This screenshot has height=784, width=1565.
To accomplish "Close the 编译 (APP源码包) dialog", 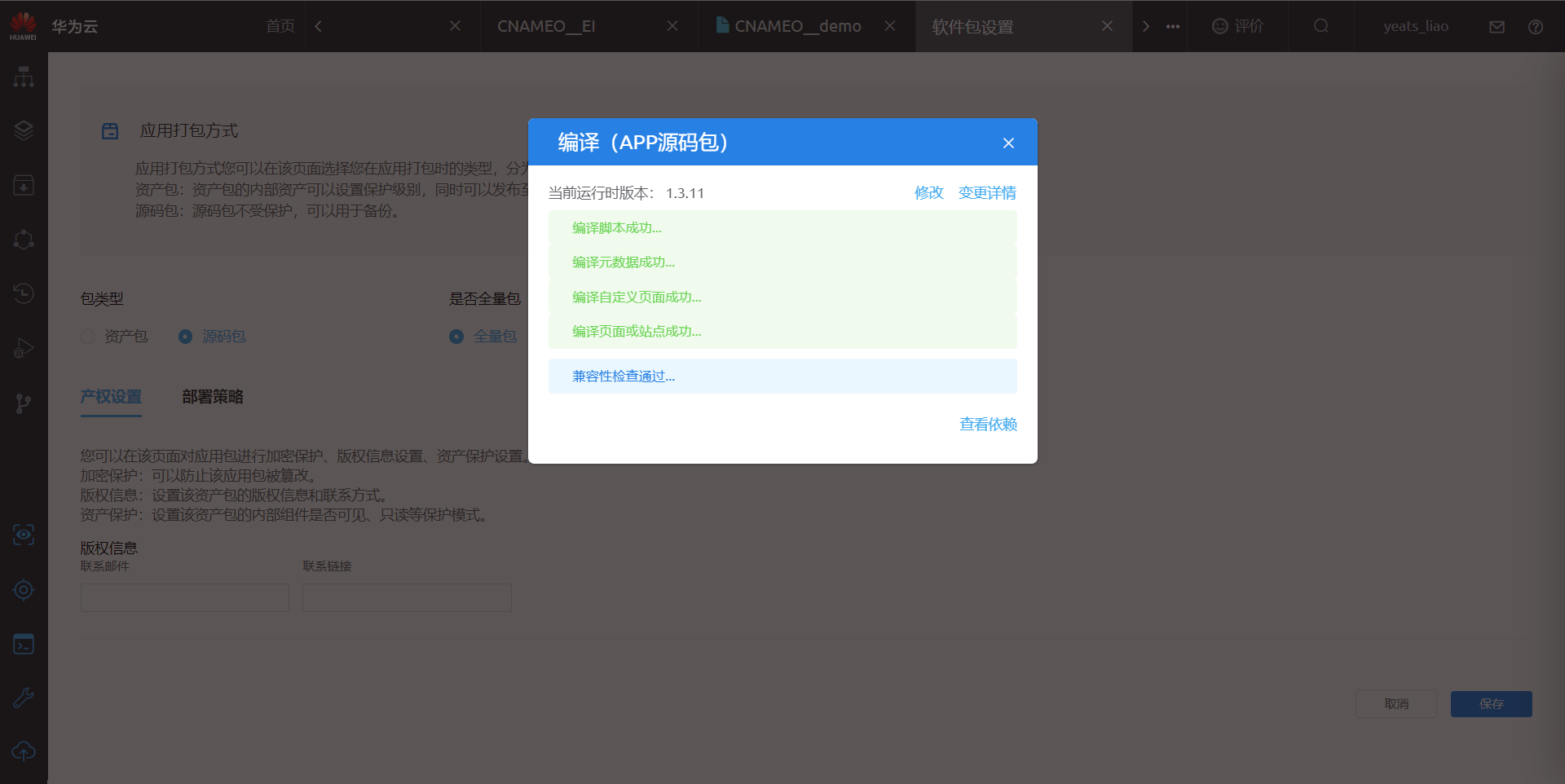I will [x=1008, y=143].
